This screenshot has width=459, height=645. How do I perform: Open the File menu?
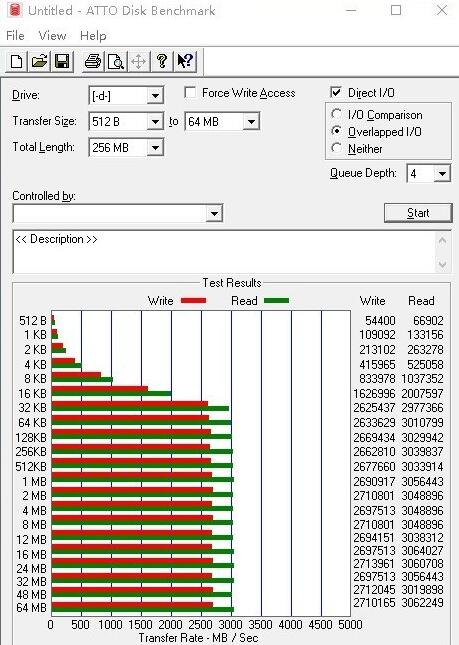click(x=15, y=36)
